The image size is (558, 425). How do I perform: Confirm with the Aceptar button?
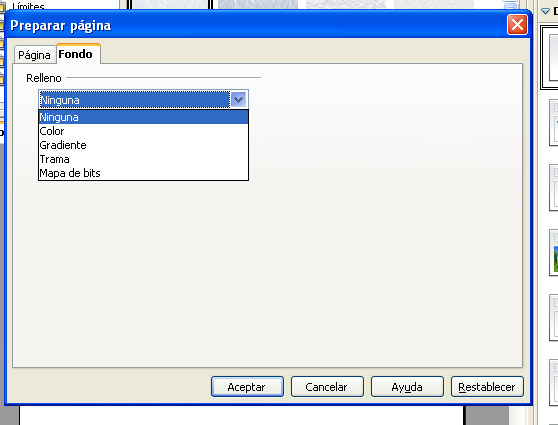point(247,387)
